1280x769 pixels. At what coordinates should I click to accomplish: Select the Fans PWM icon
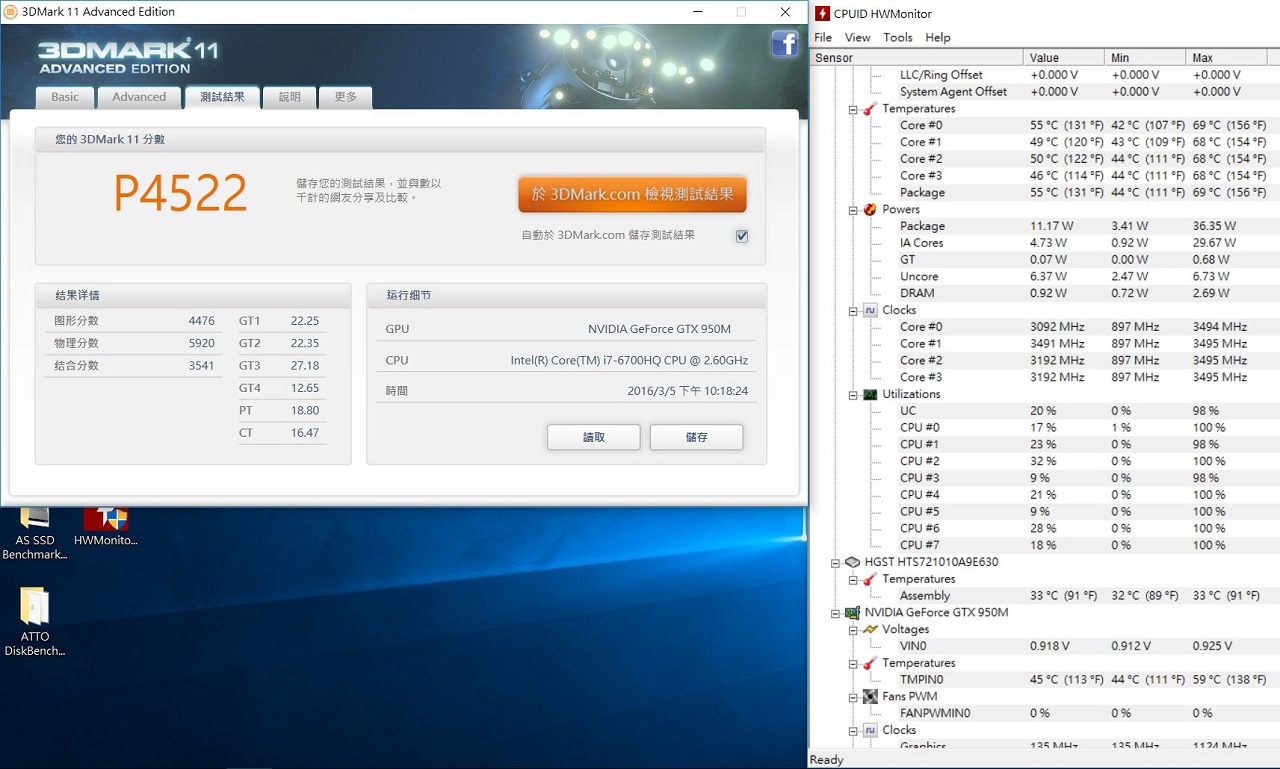tap(870, 696)
